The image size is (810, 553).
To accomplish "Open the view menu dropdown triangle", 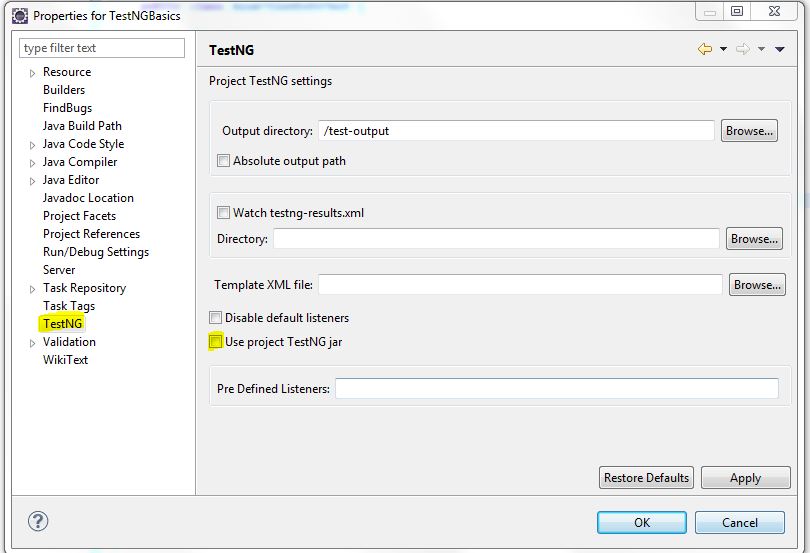I will pyautogui.click(x=780, y=49).
